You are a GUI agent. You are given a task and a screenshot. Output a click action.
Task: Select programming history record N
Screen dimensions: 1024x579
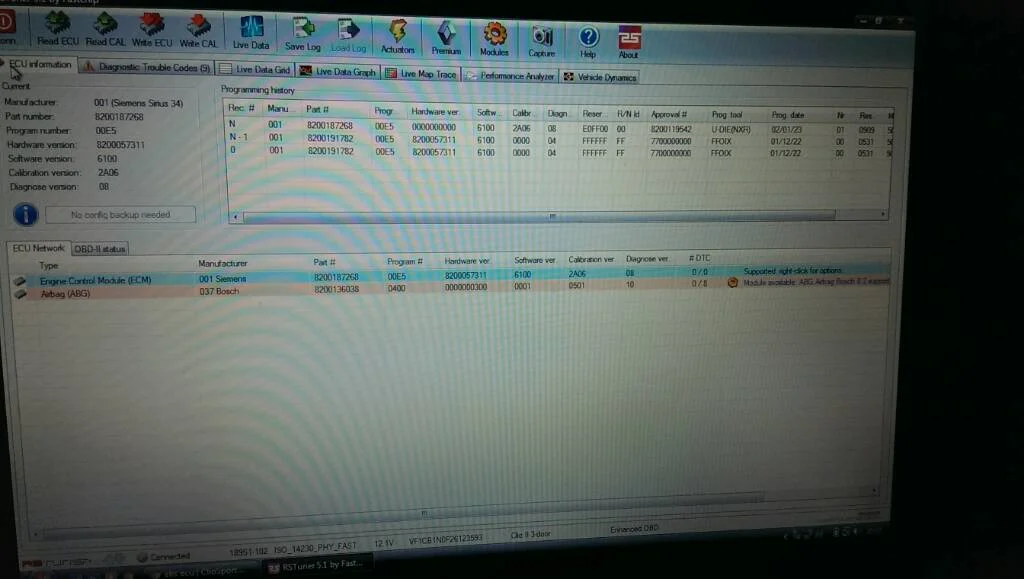(x=560, y=127)
